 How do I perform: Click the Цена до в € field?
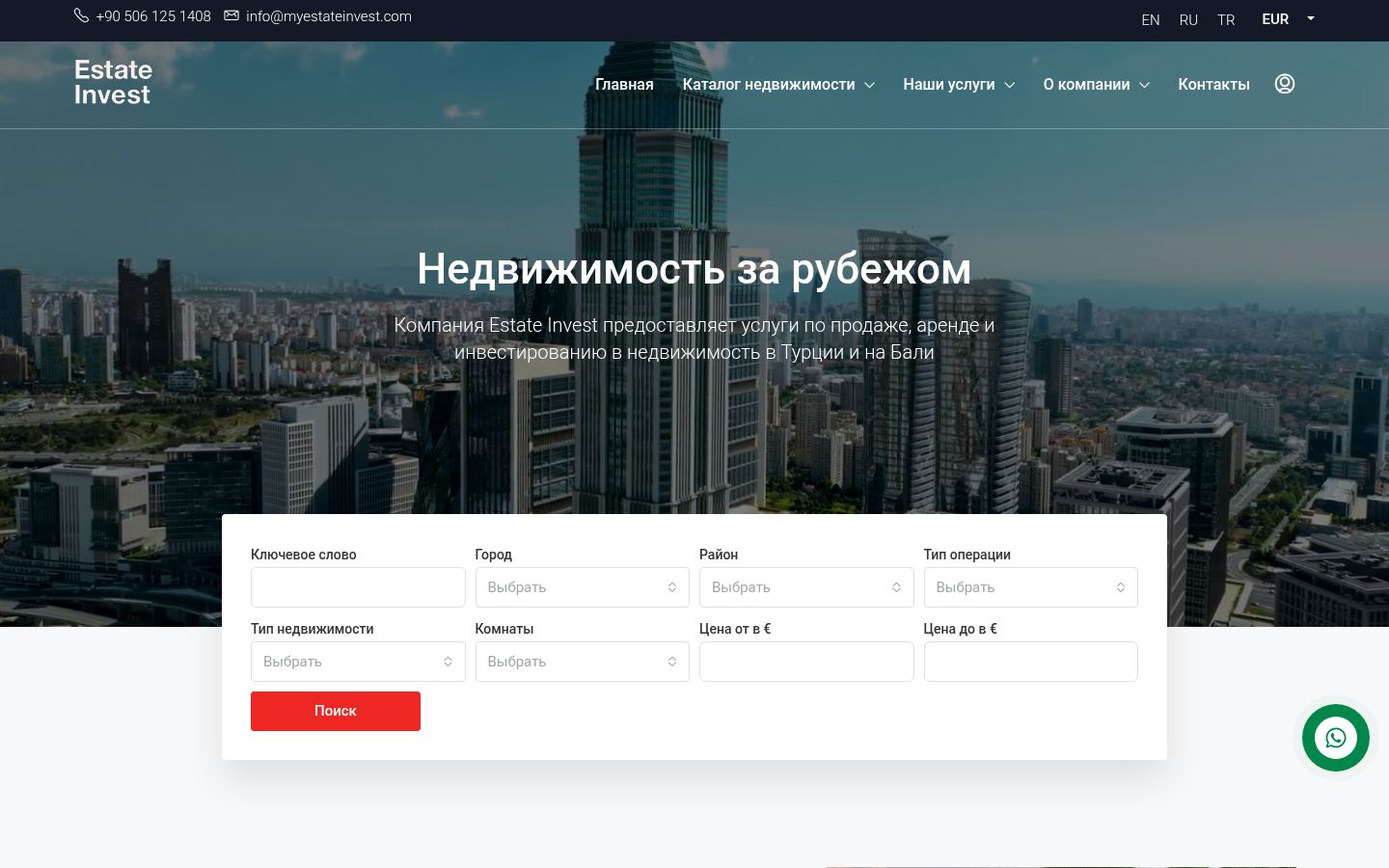tap(1031, 662)
